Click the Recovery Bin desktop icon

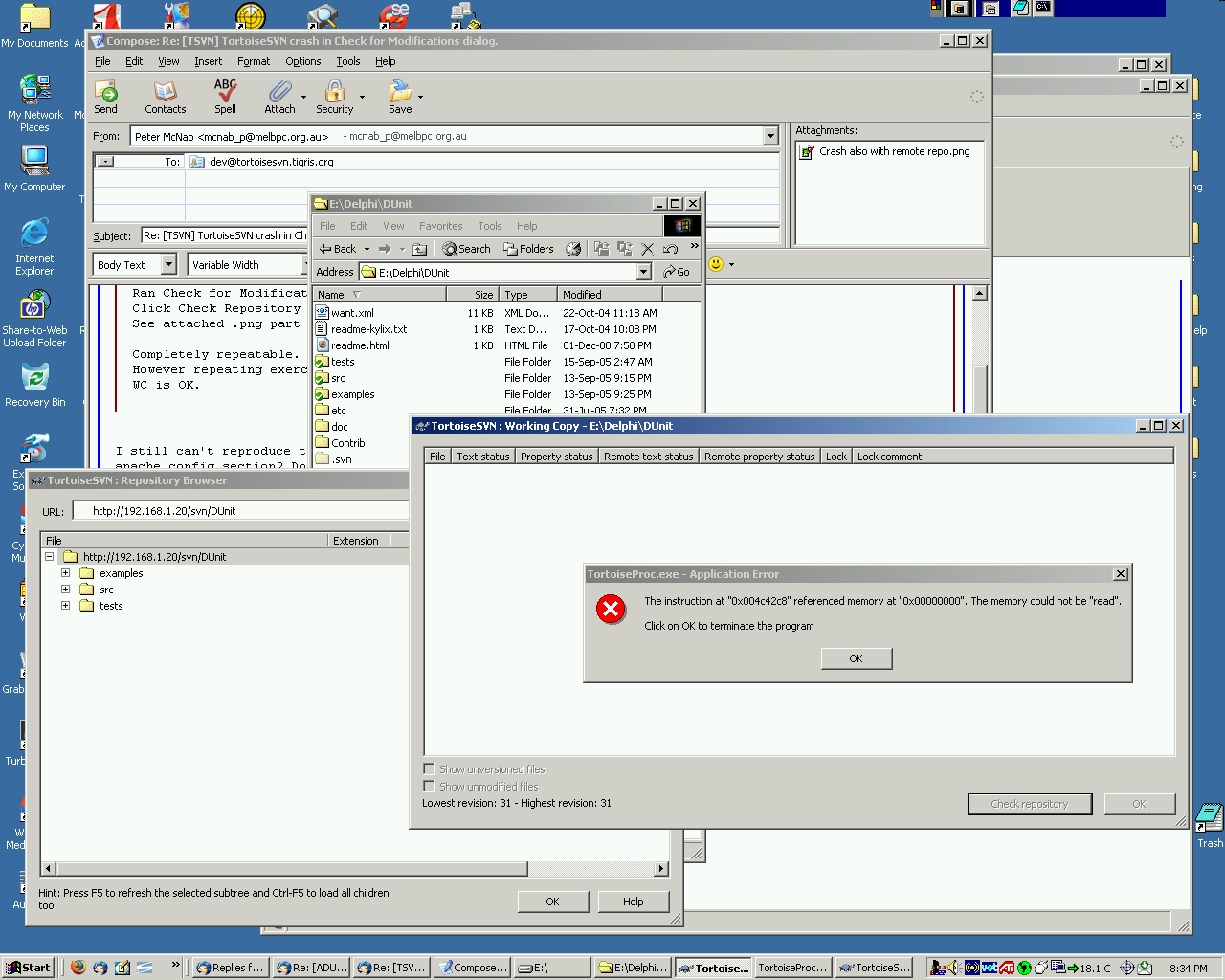35,386
